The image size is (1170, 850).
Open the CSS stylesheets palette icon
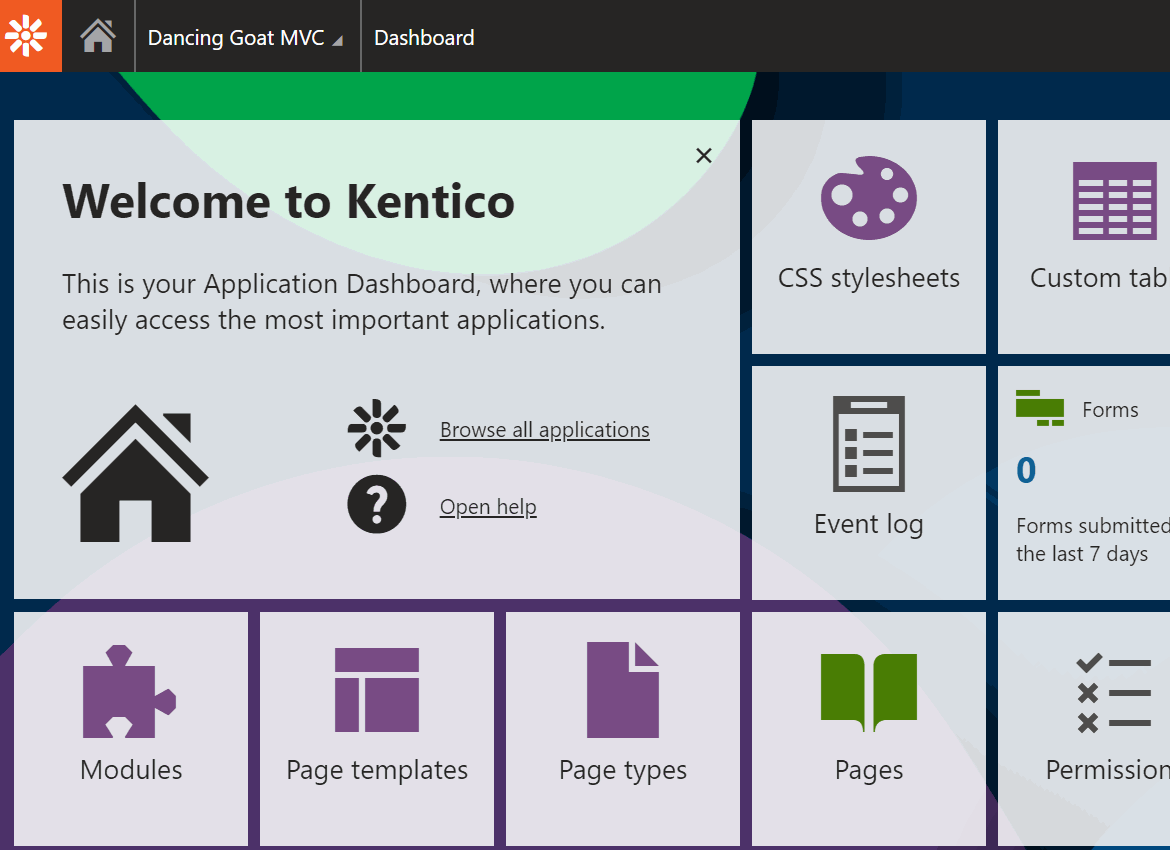869,198
